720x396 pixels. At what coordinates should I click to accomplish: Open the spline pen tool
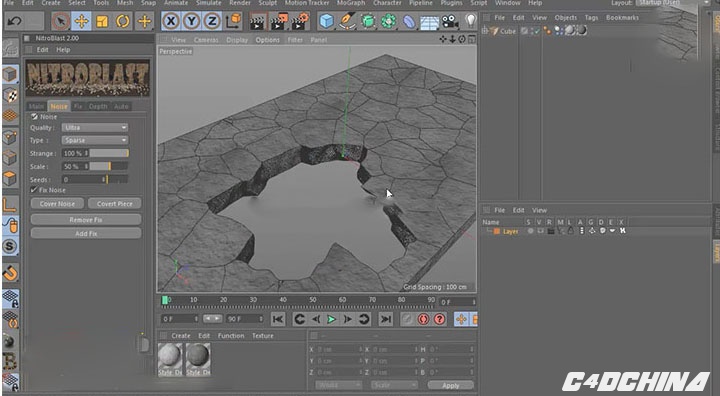coord(348,21)
